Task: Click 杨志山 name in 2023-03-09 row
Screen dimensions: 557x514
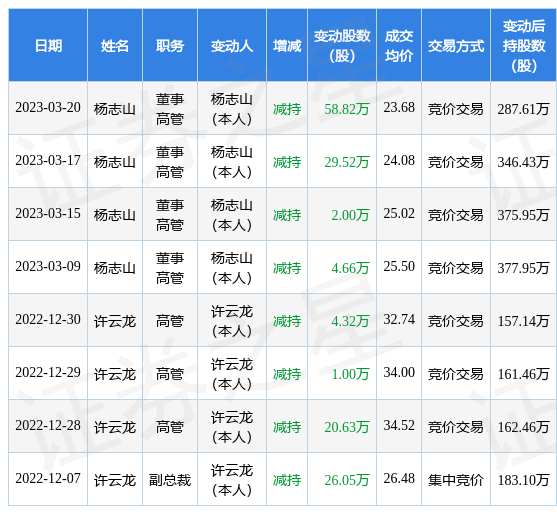Action: [x=114, y=268]
